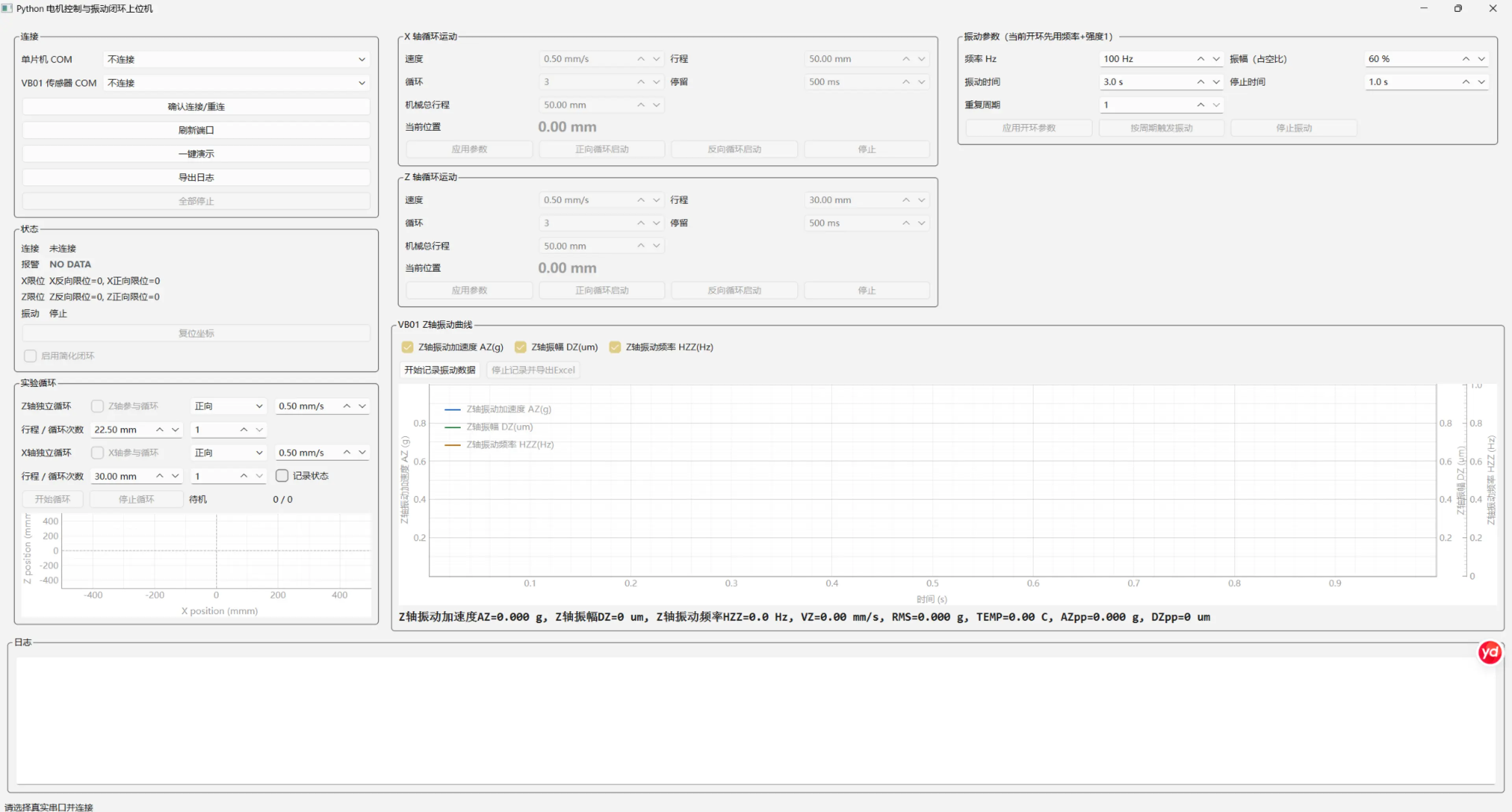The height and width of the screenshot is (812, 1512).
Task: Open VB01 传感器 COM port dropdown
Action: [236, 83]
